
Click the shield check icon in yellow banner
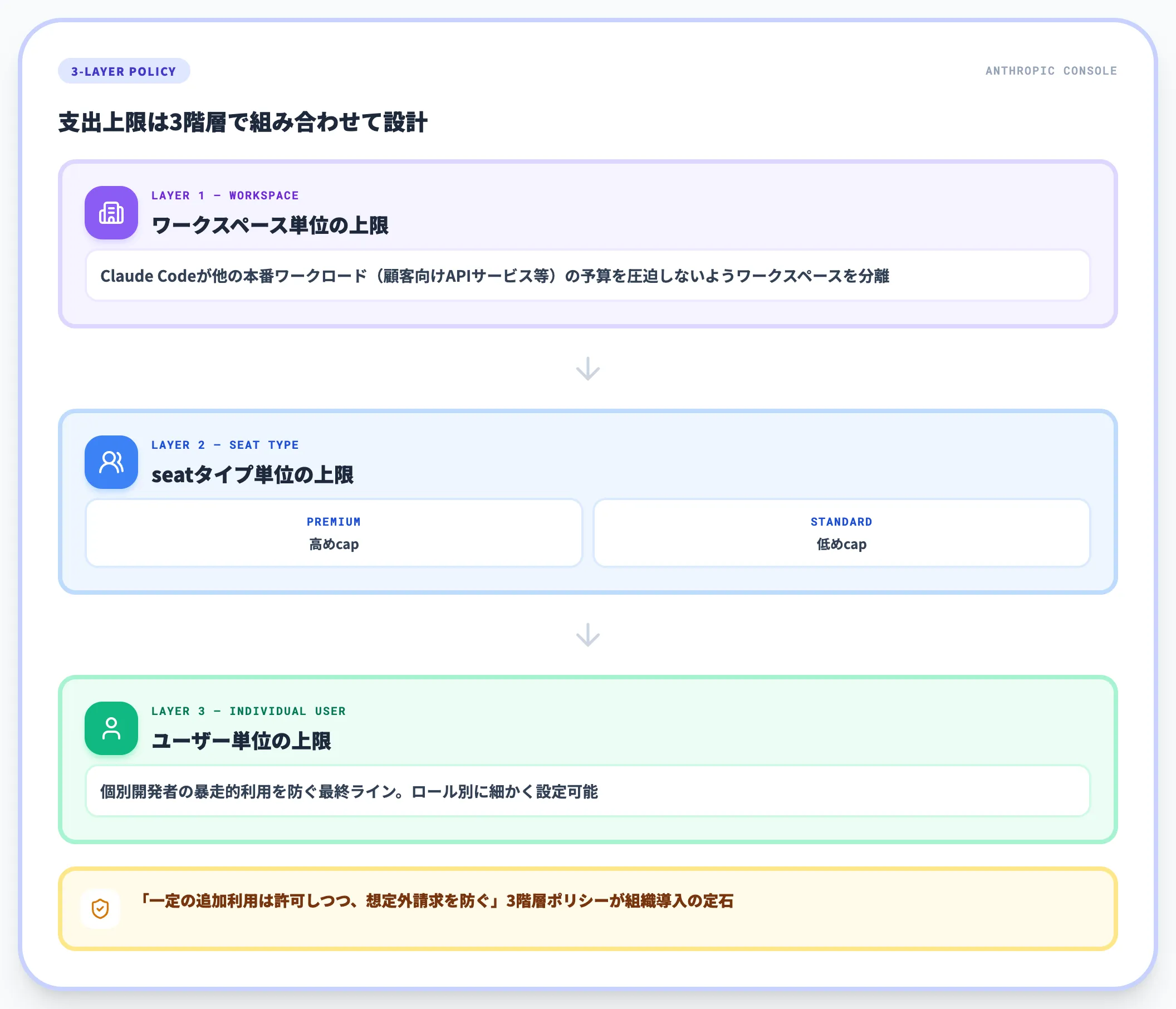point(100,909)
